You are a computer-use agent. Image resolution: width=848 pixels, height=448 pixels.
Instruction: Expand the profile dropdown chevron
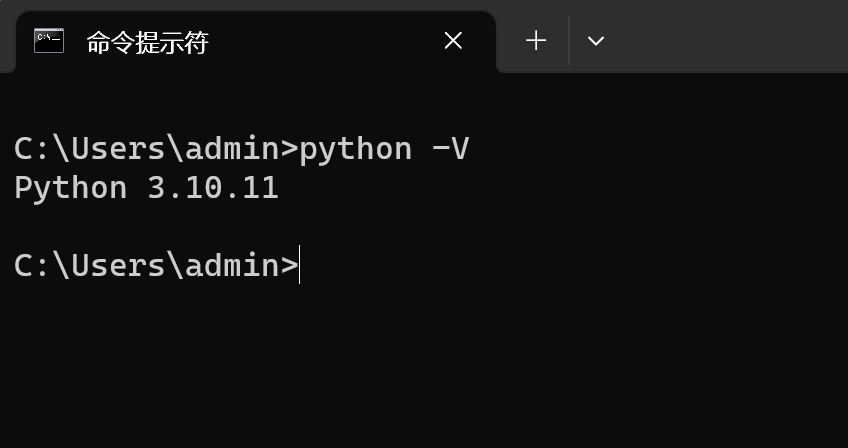click(595, 41)
